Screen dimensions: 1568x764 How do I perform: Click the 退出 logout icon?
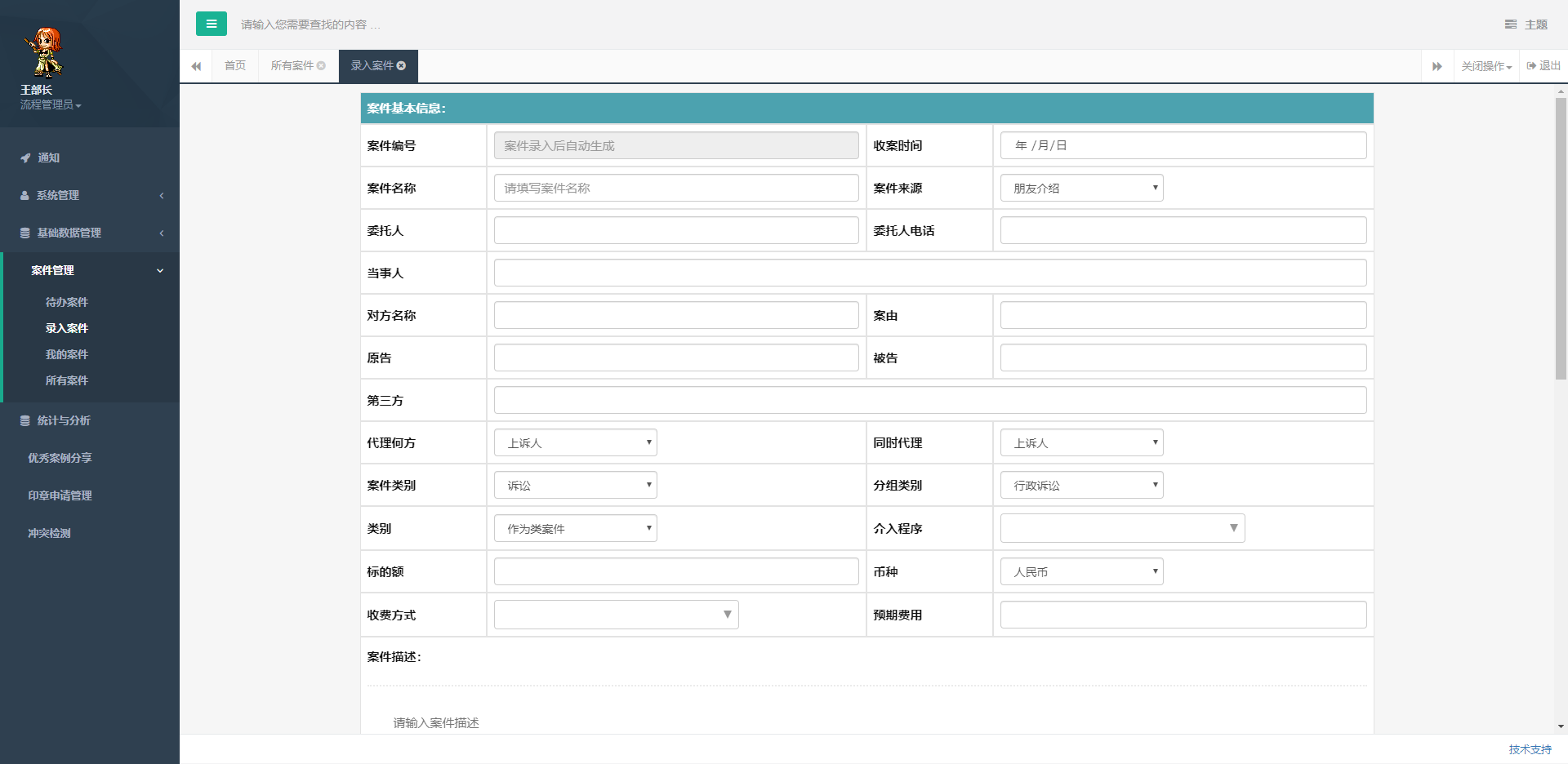1532,65
